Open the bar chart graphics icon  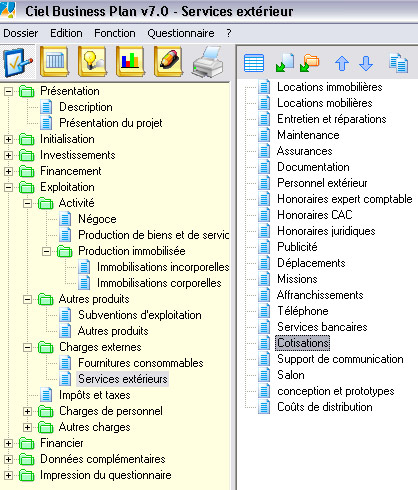[x=130, y=62]
